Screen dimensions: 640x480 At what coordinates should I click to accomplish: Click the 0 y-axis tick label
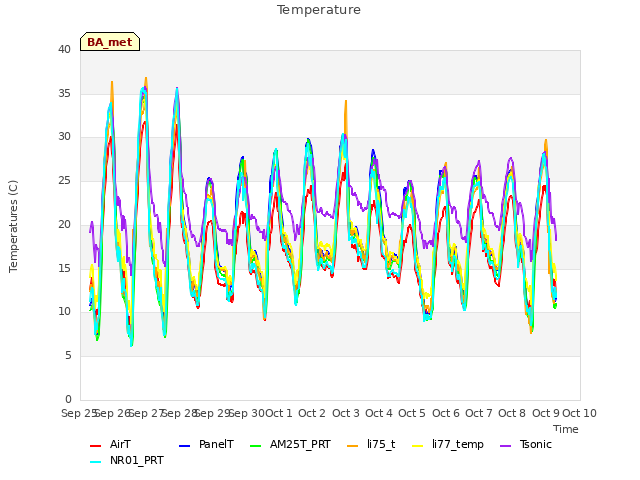tap(68, 399)
